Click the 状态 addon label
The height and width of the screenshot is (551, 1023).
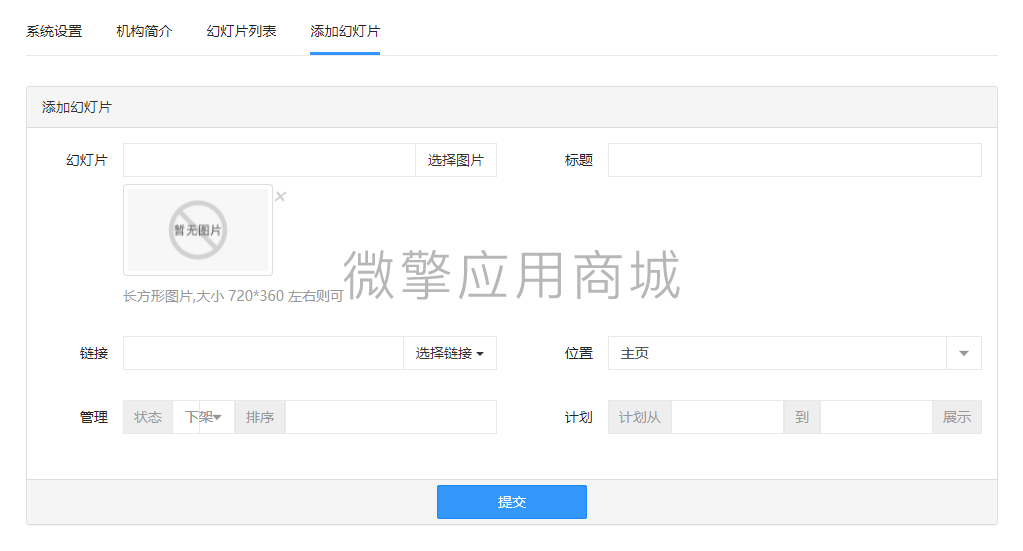click(148, 417)
